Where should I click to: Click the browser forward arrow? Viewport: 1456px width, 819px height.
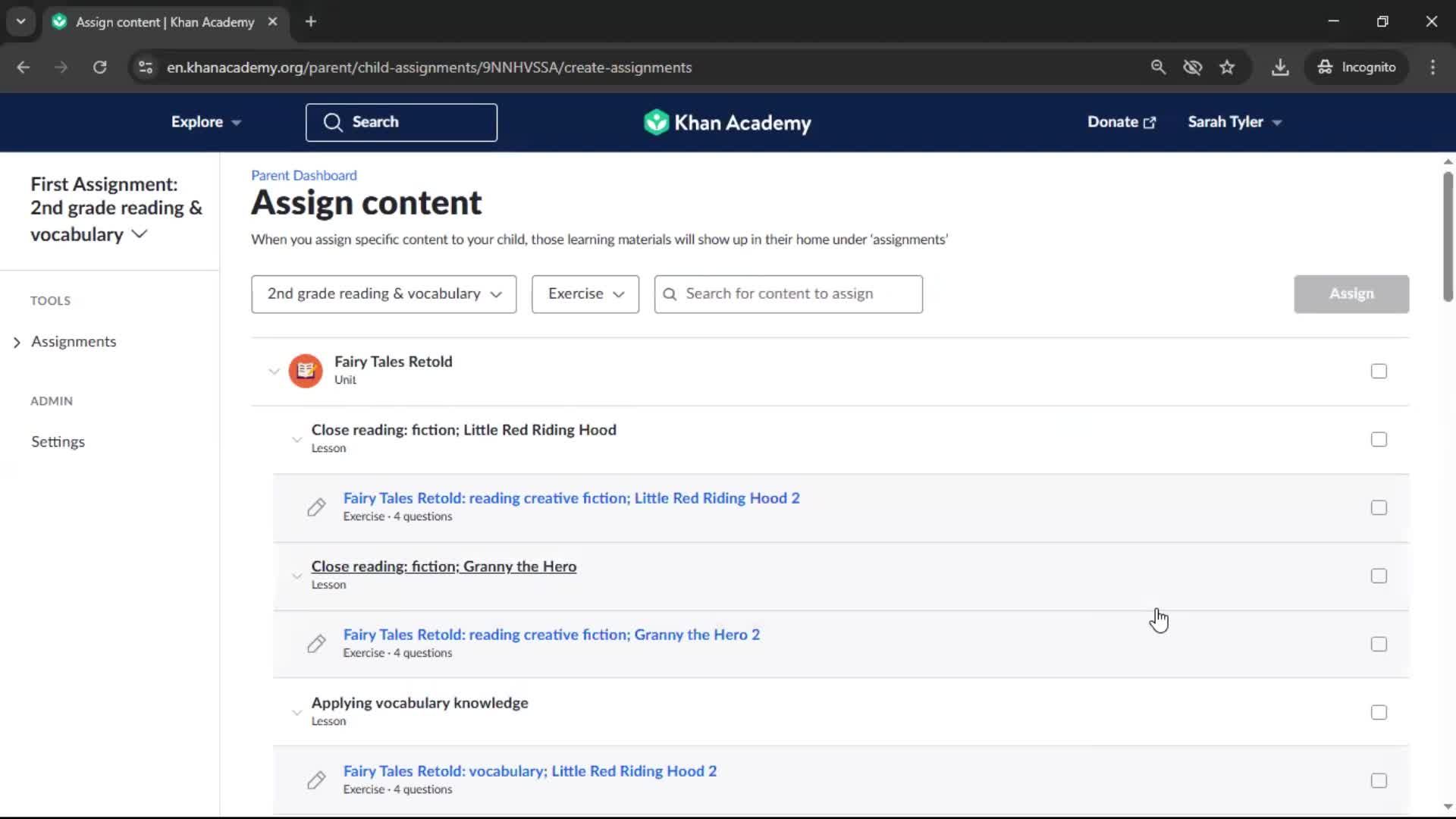pos(61,67)
